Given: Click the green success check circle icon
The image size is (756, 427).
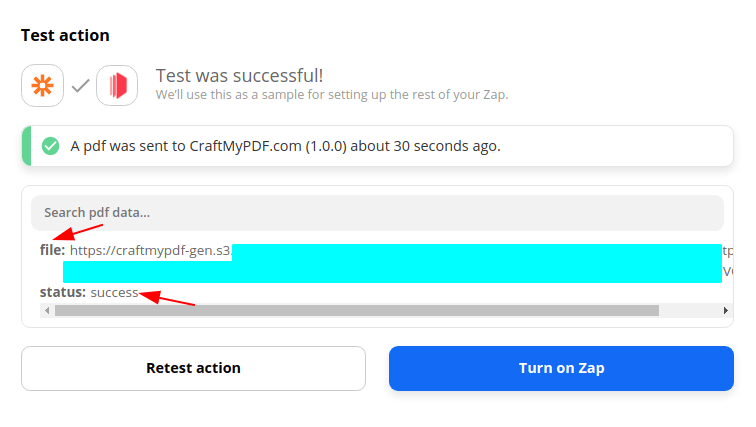Looking at the screenshot, I should [x=50, y=146].
